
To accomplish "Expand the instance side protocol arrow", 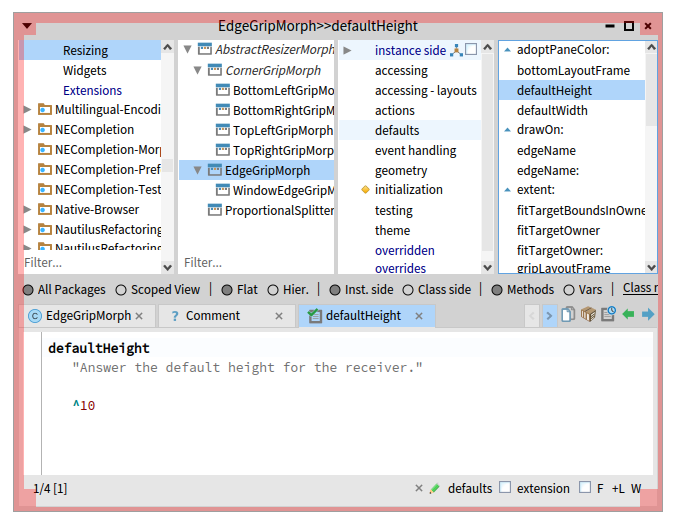I will coord(347,50).
